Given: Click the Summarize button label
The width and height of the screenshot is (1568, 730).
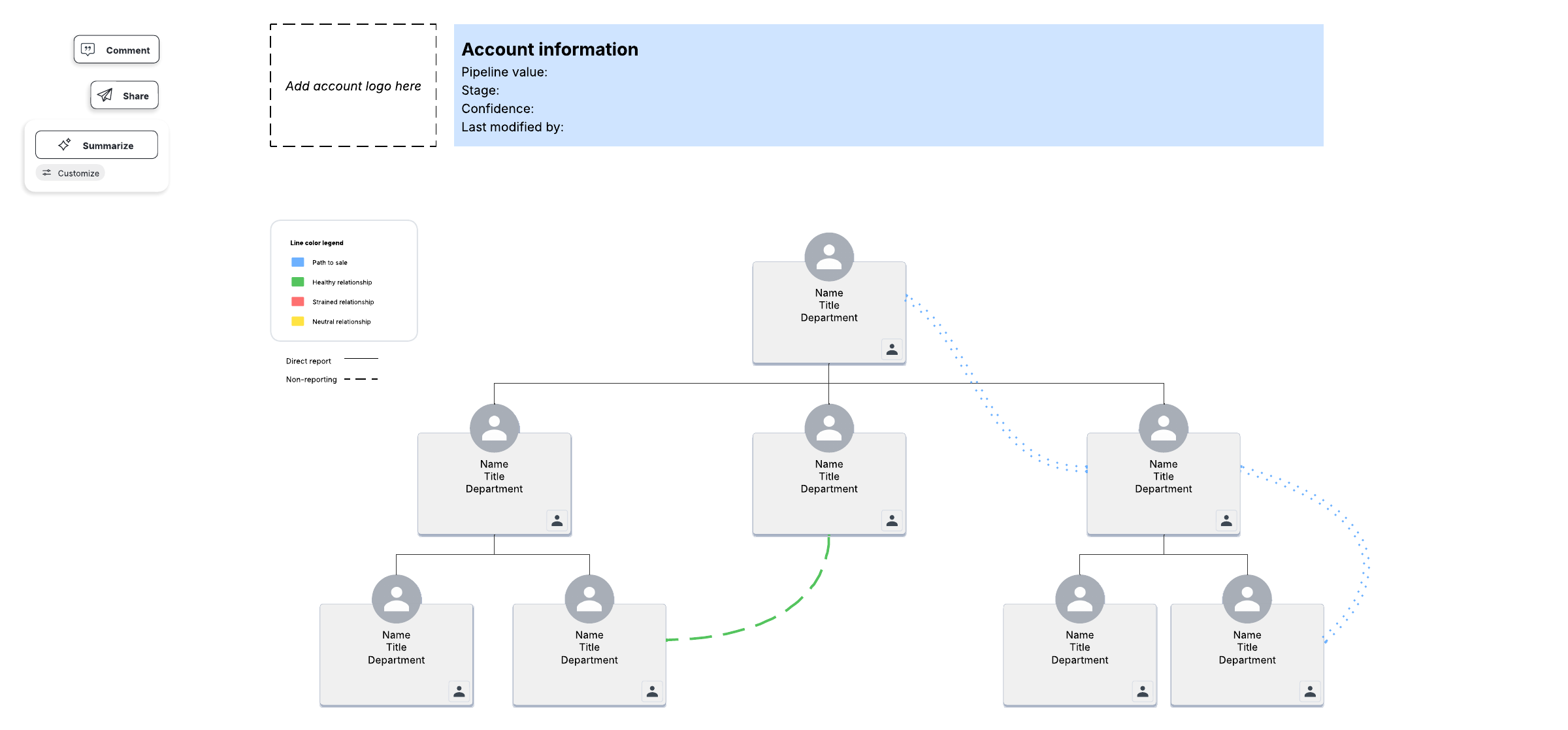Looking at the screenshot, I should pyautogui.click(x=108, y=146).
